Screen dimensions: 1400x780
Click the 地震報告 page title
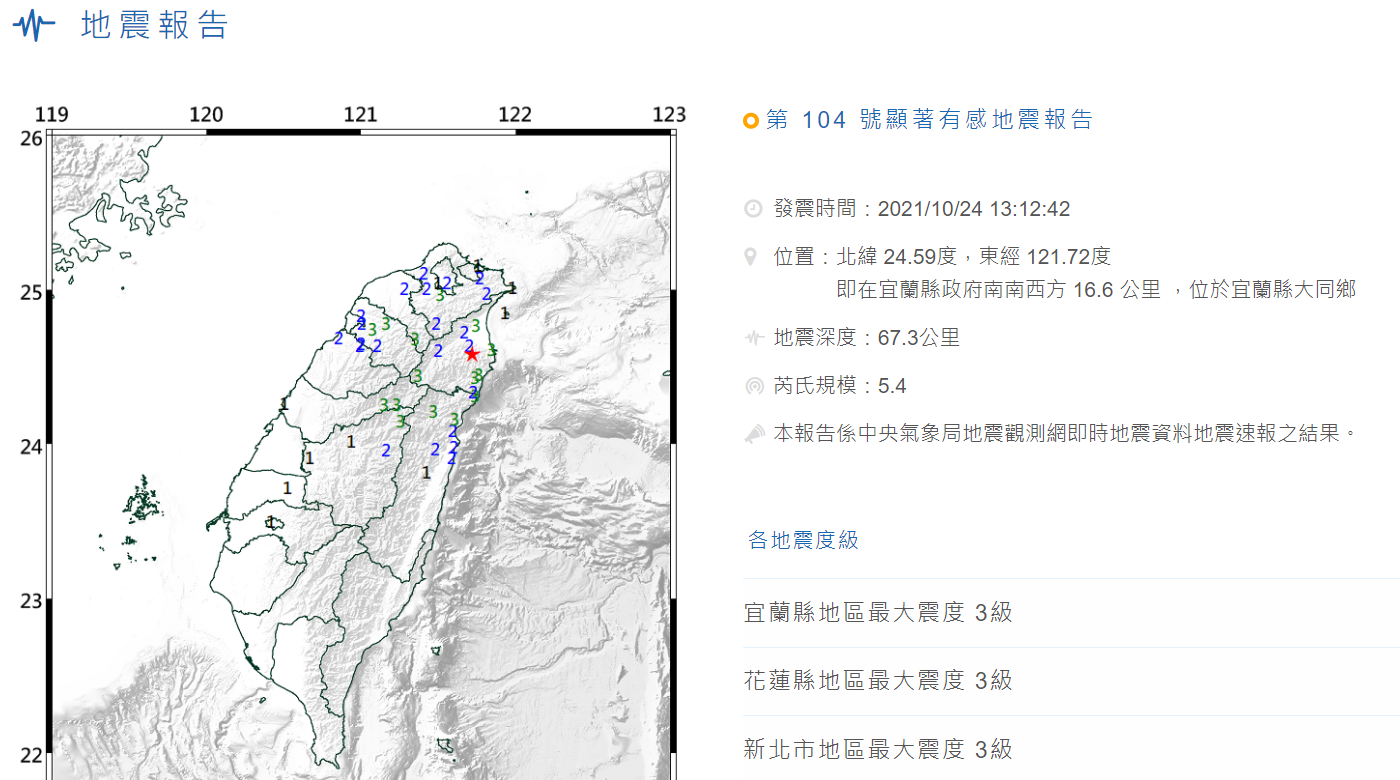click(x=155, y=26)
